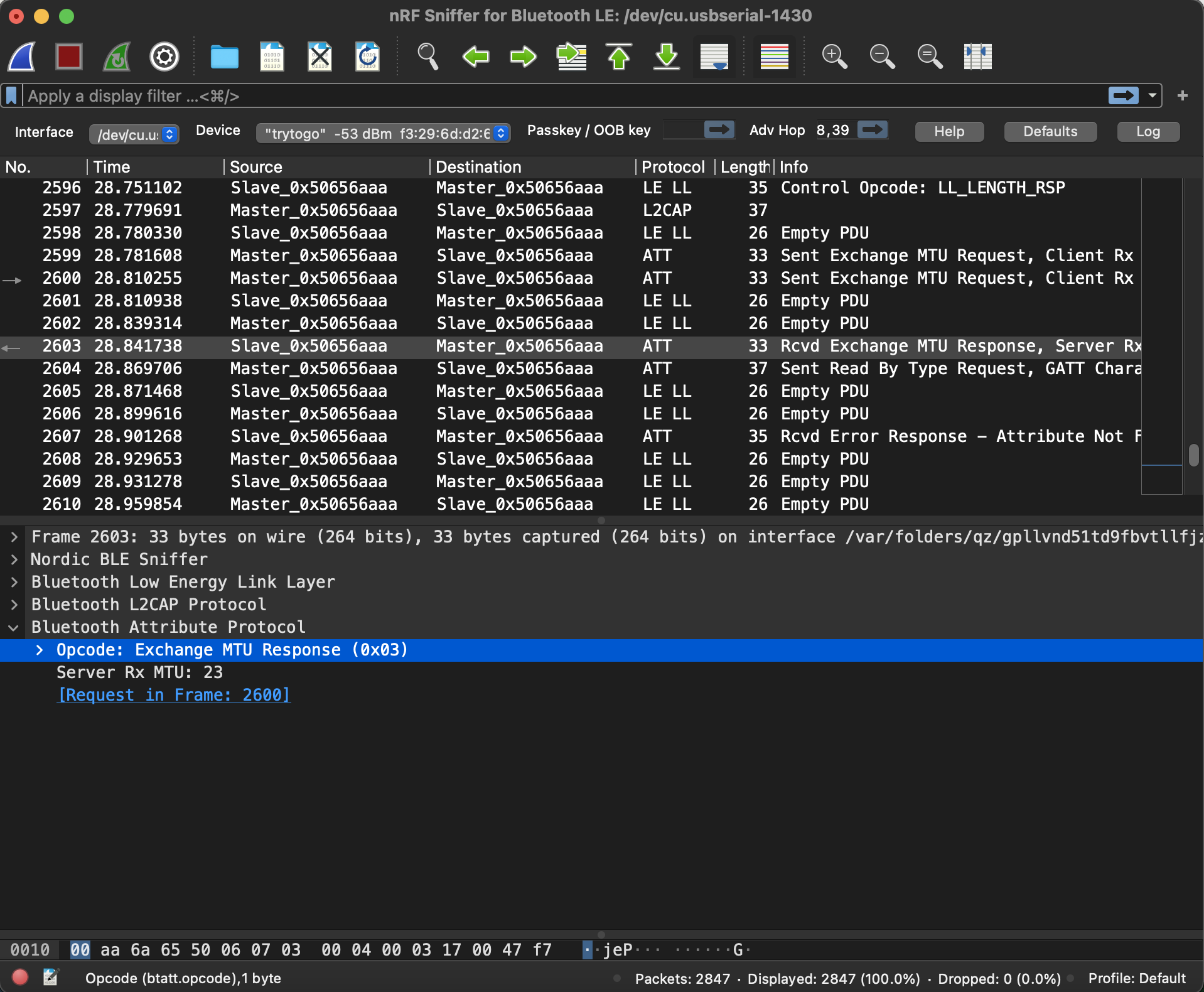Open the Interface selection dropdown
This screenshot has height=992, width=1204.
[x=134, y=134]
